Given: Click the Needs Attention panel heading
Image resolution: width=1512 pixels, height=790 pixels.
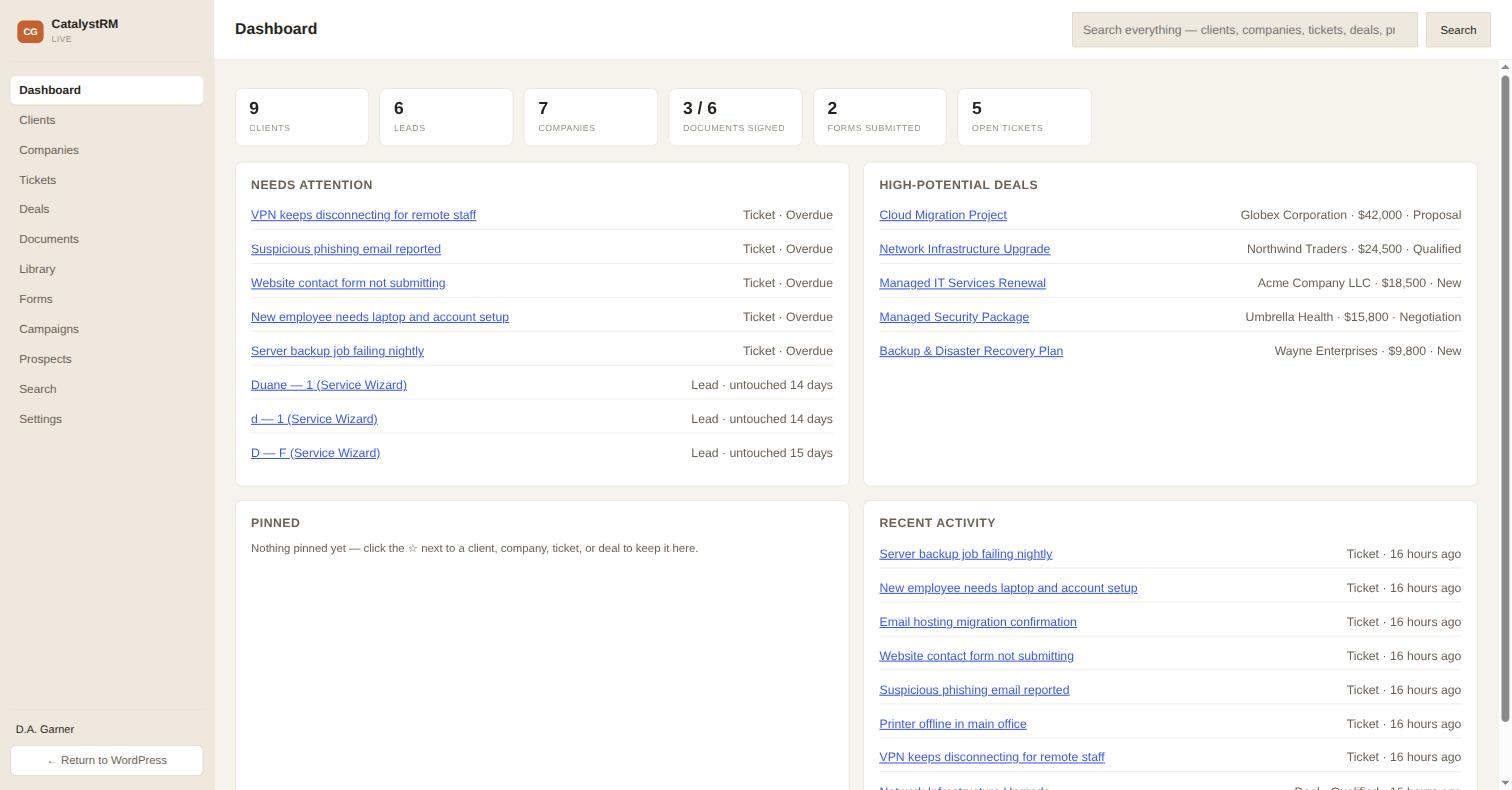Looking at the screenshot, I should coord(312,185).
